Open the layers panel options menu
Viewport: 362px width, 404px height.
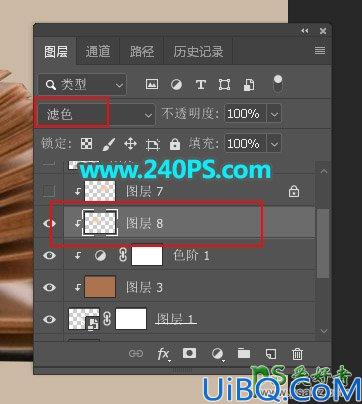(320, 50)
